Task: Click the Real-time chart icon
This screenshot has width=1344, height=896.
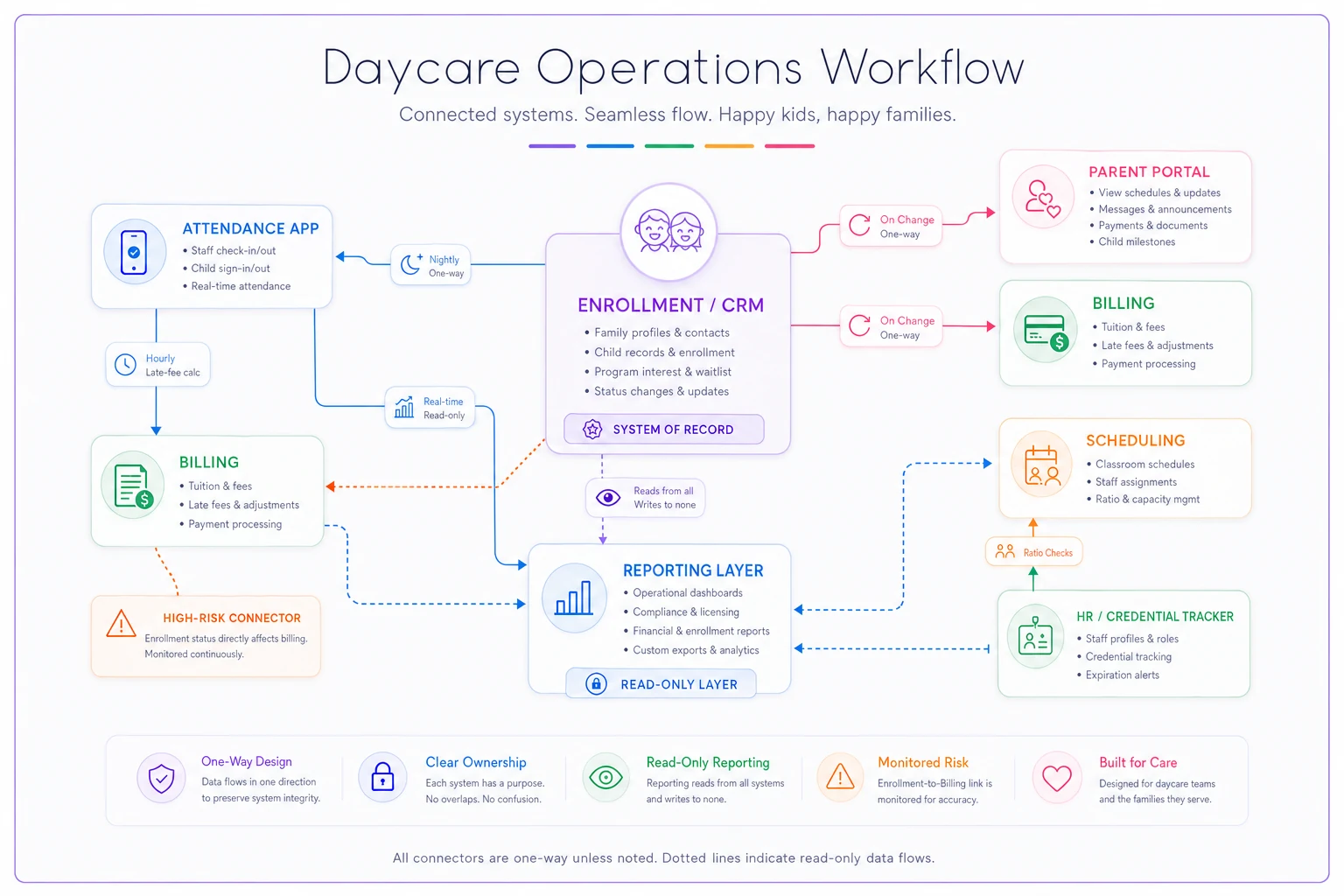Action: pyautogui.click(x=404, y=407)
